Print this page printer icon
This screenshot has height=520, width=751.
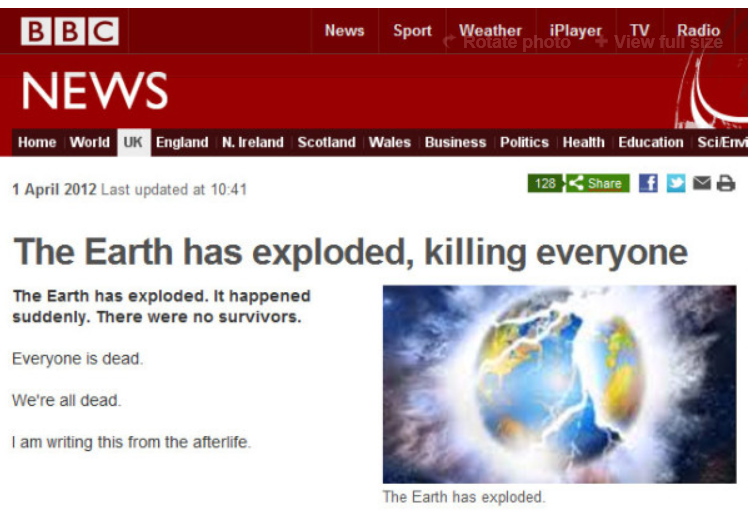tap(726, 183)
